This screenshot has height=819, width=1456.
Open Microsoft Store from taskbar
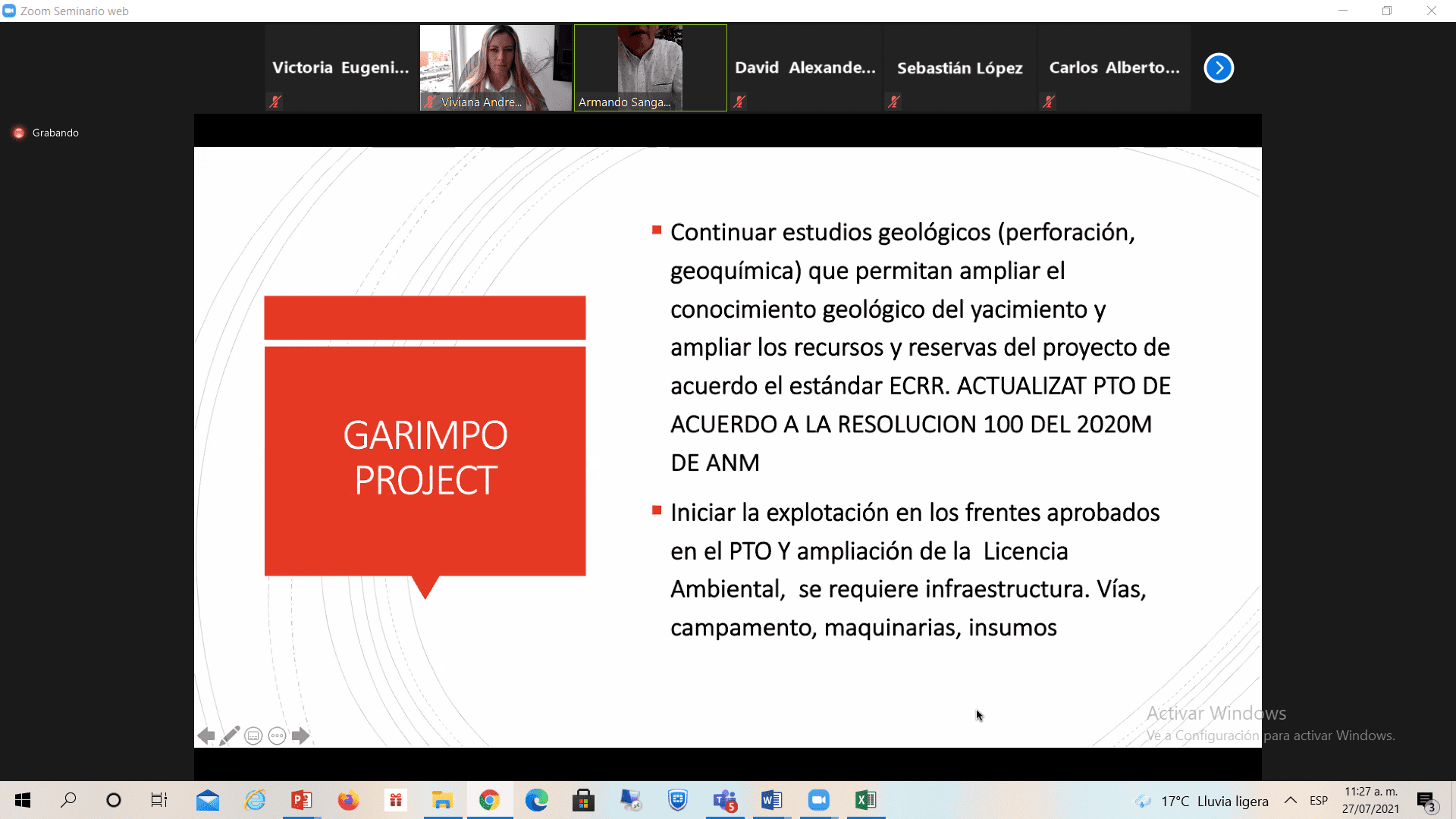[583, 800]
